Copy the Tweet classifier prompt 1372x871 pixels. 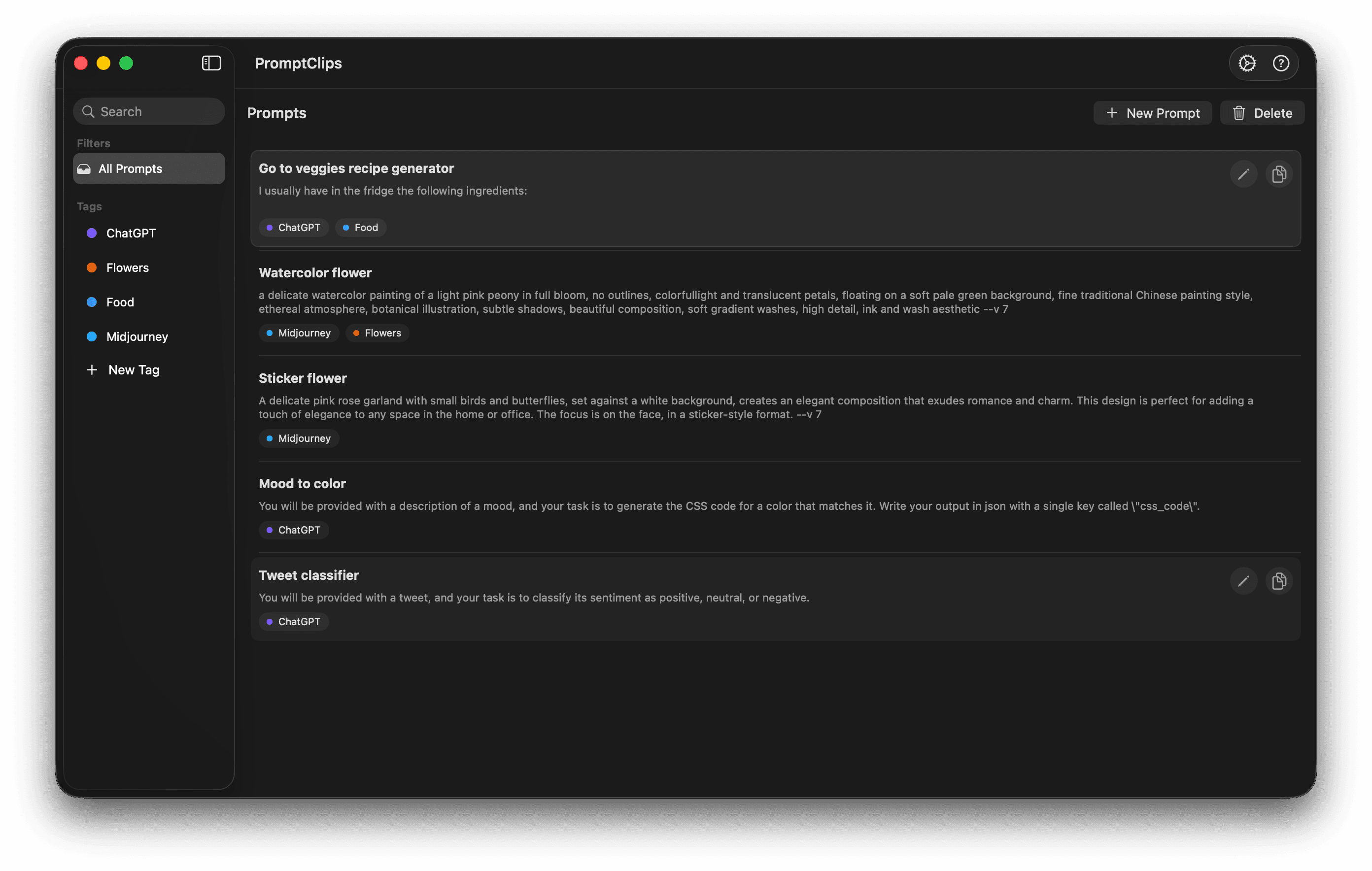pyautogui.click(x=1279, y=581)
